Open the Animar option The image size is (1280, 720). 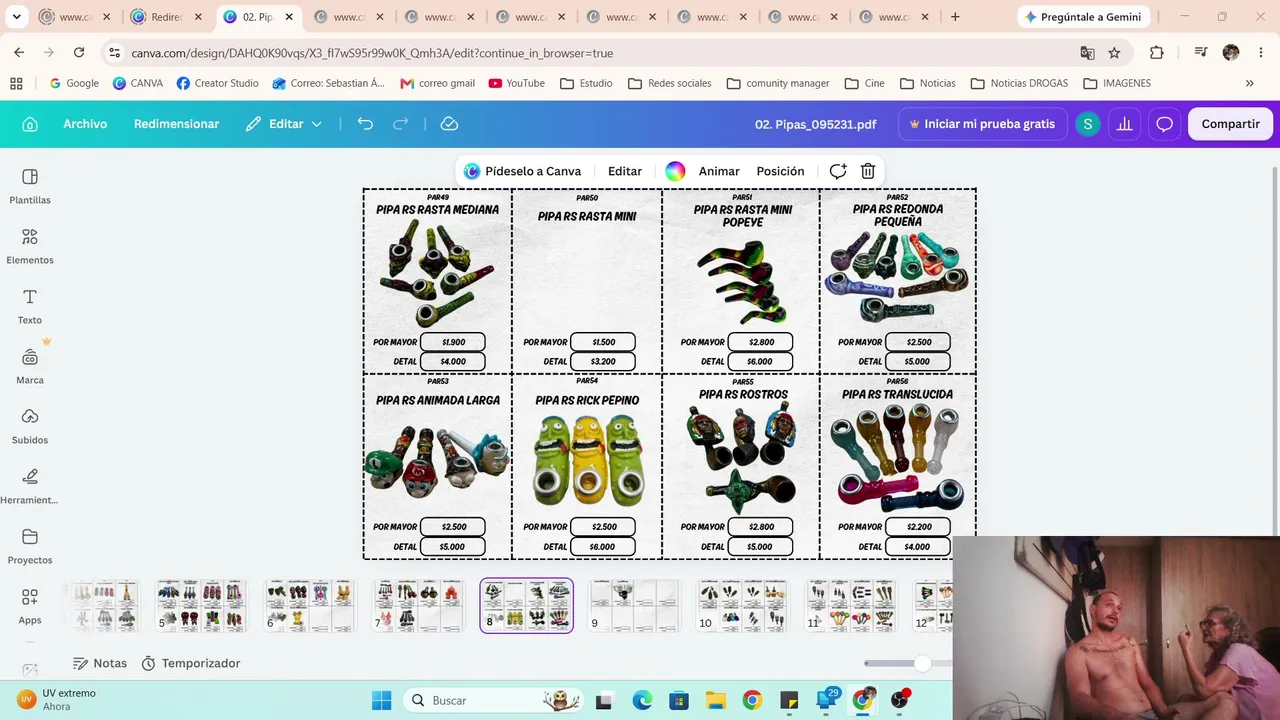click(719, 171)
